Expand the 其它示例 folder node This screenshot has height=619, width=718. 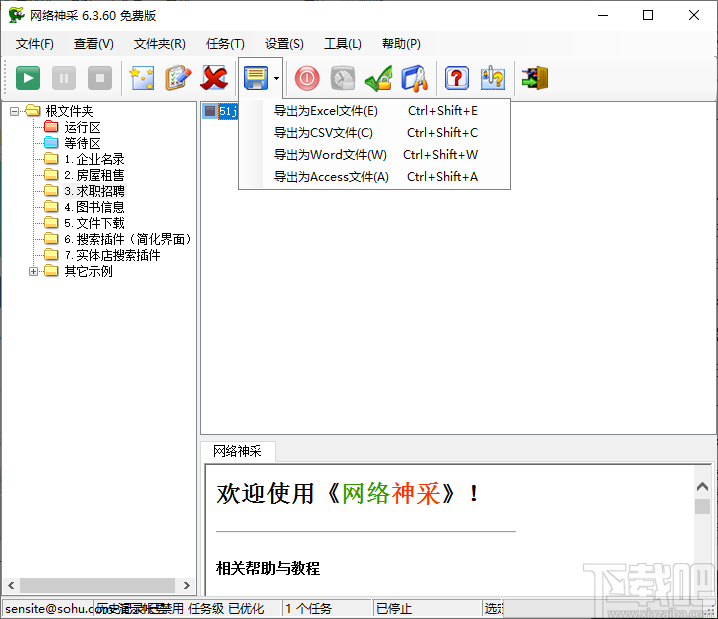point(33,271)
